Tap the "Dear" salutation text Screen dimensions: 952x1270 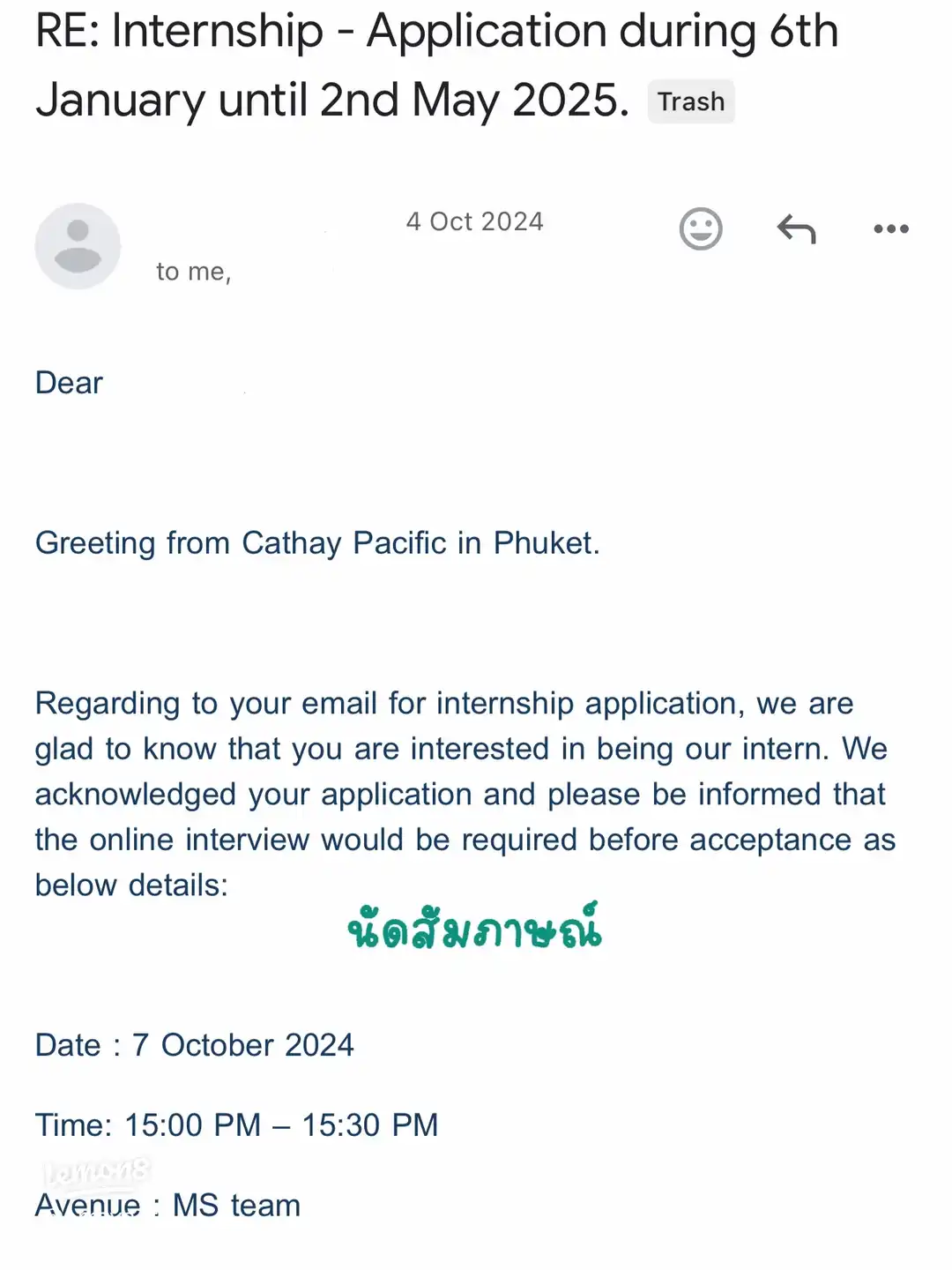(x=69, y=383)
